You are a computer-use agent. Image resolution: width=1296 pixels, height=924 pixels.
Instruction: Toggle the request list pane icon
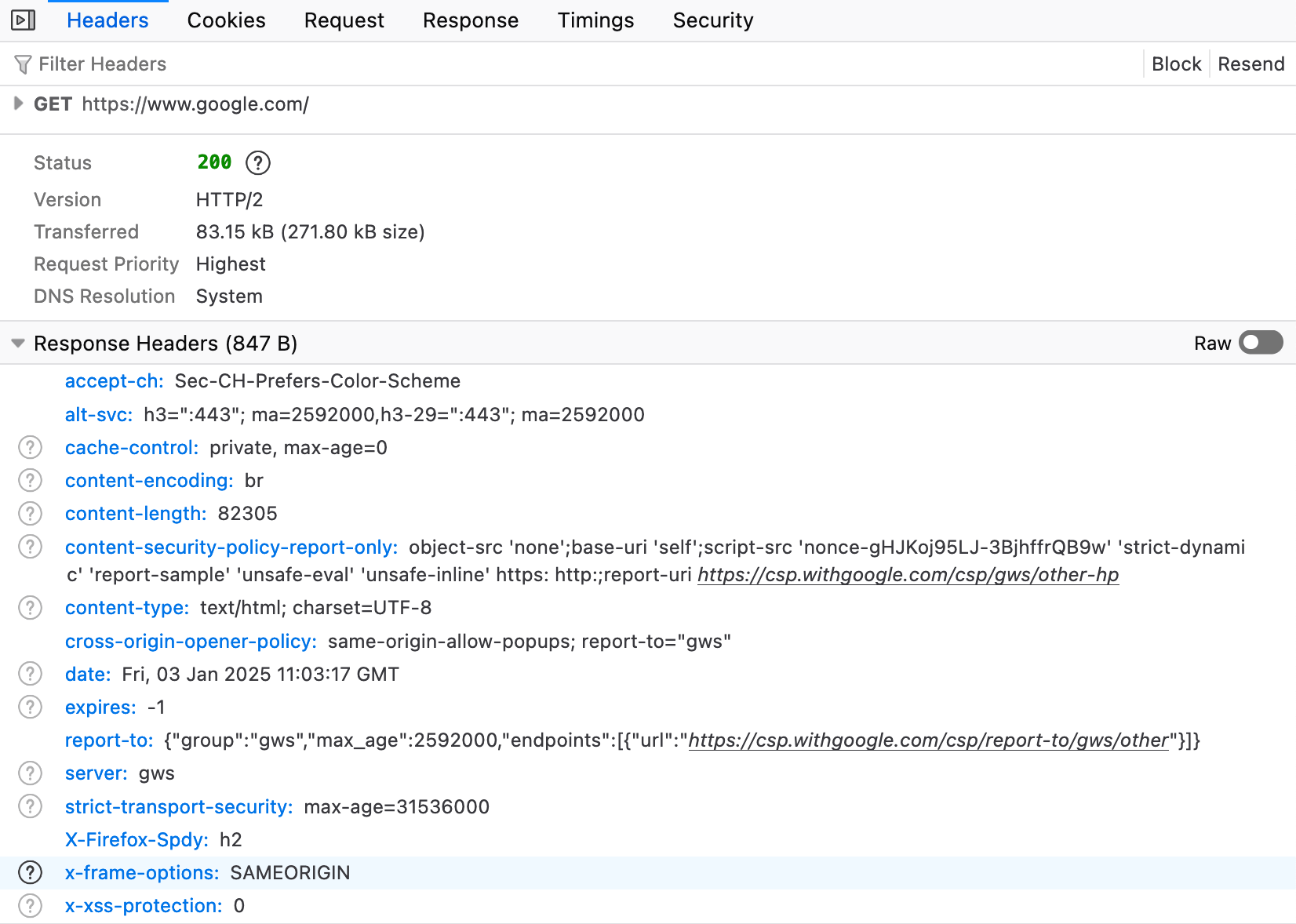23,20
